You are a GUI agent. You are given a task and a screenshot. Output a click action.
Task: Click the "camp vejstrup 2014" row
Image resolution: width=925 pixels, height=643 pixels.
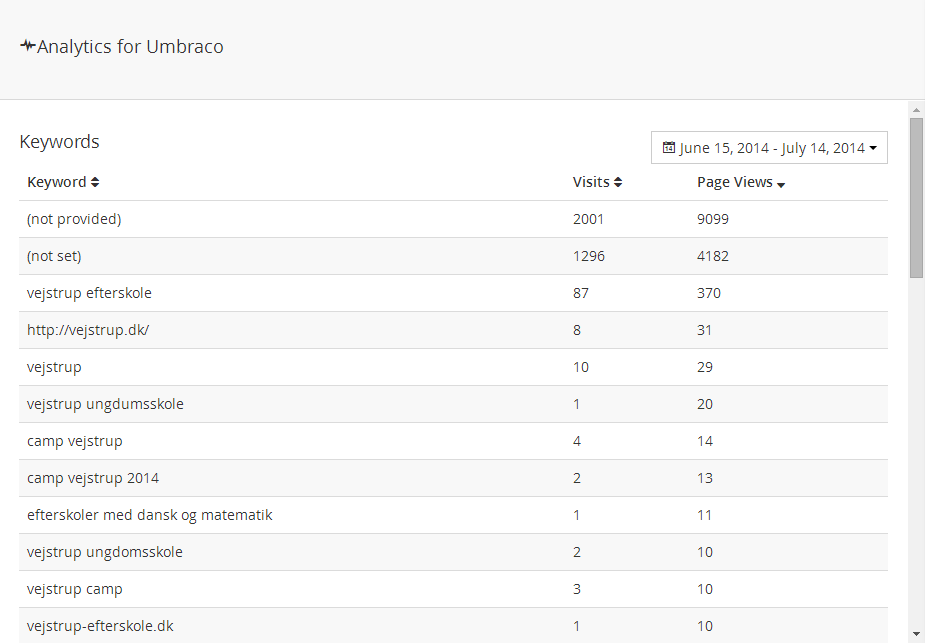93,478
